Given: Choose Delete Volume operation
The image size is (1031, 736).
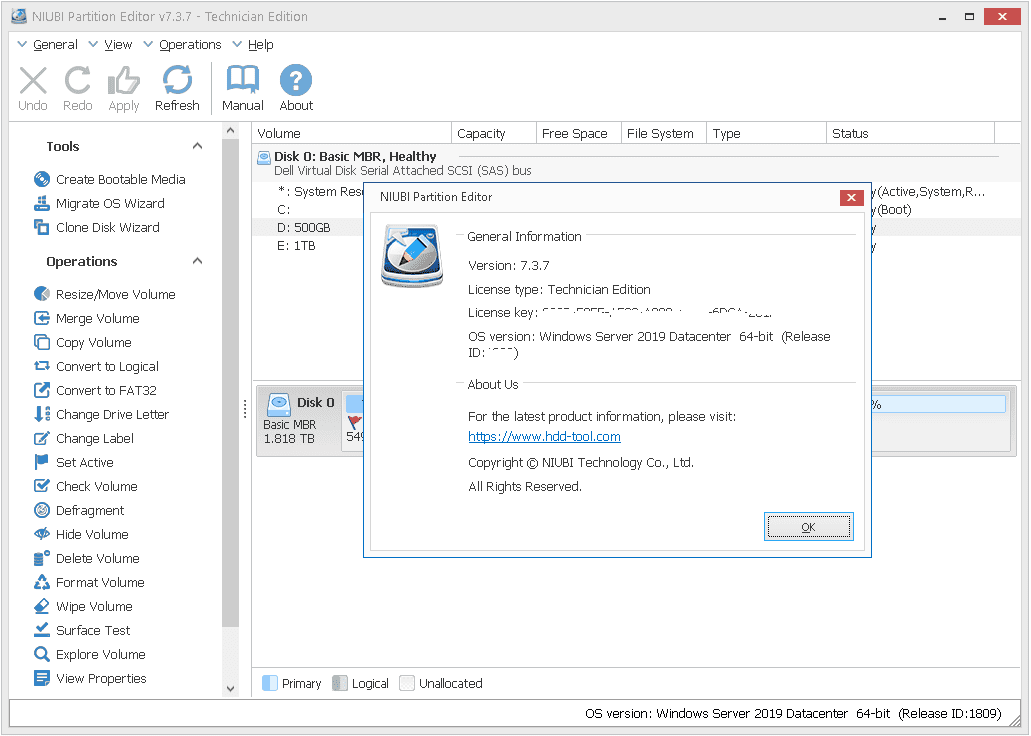Looking at the screenshot, I should coord(87,558).
